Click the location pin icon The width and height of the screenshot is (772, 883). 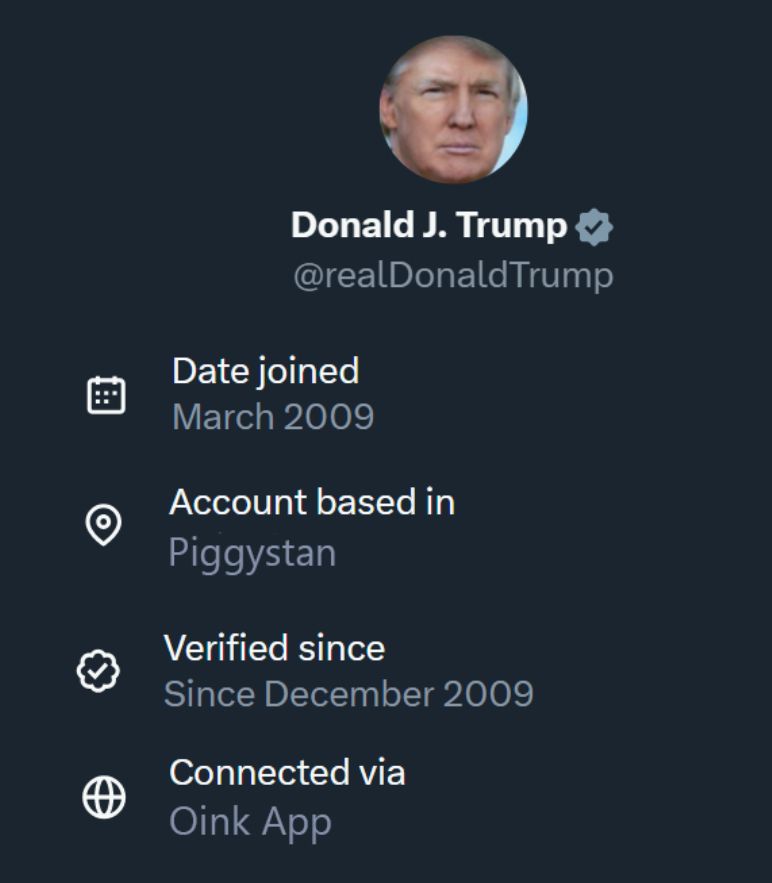(104, 526)
